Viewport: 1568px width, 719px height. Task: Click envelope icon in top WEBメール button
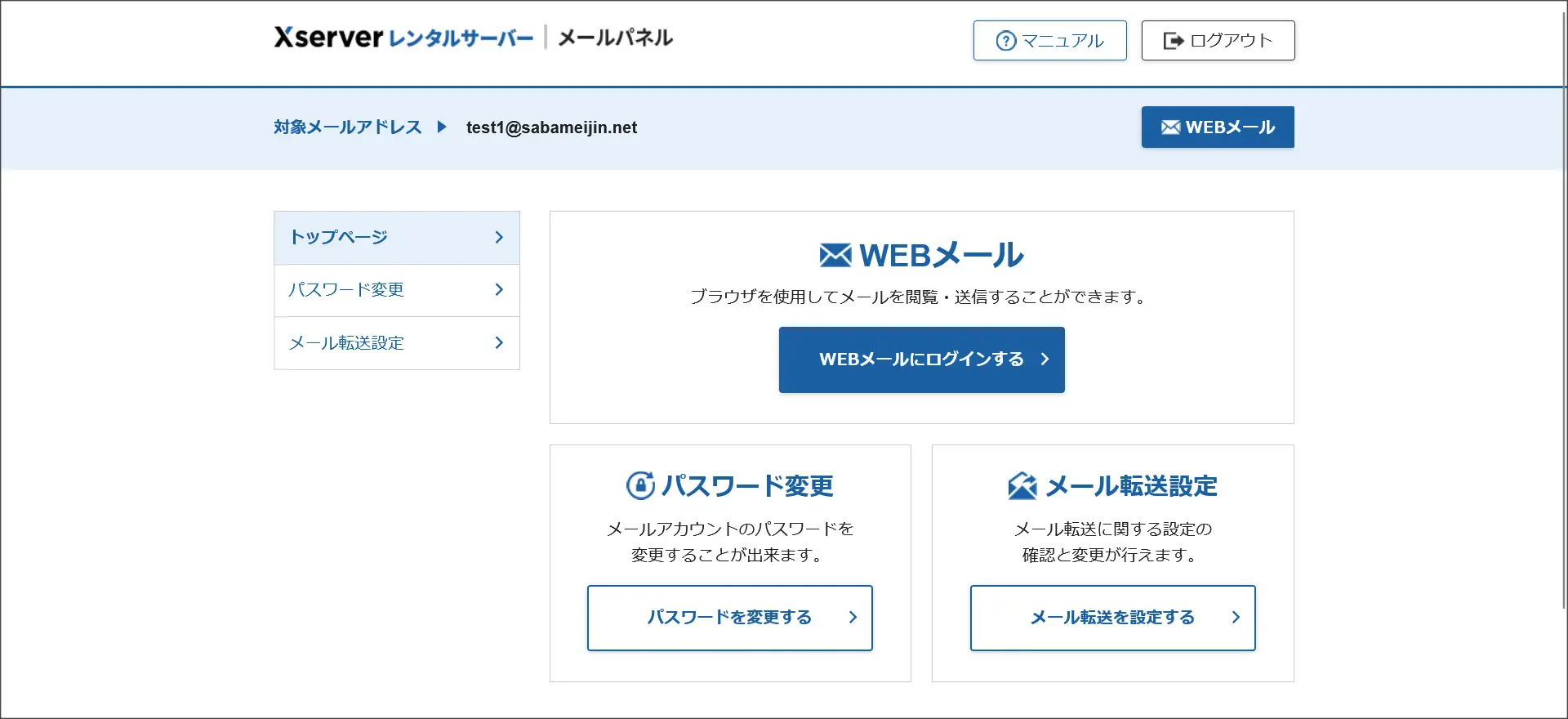pyautogui.click(x=1170, y=127)
